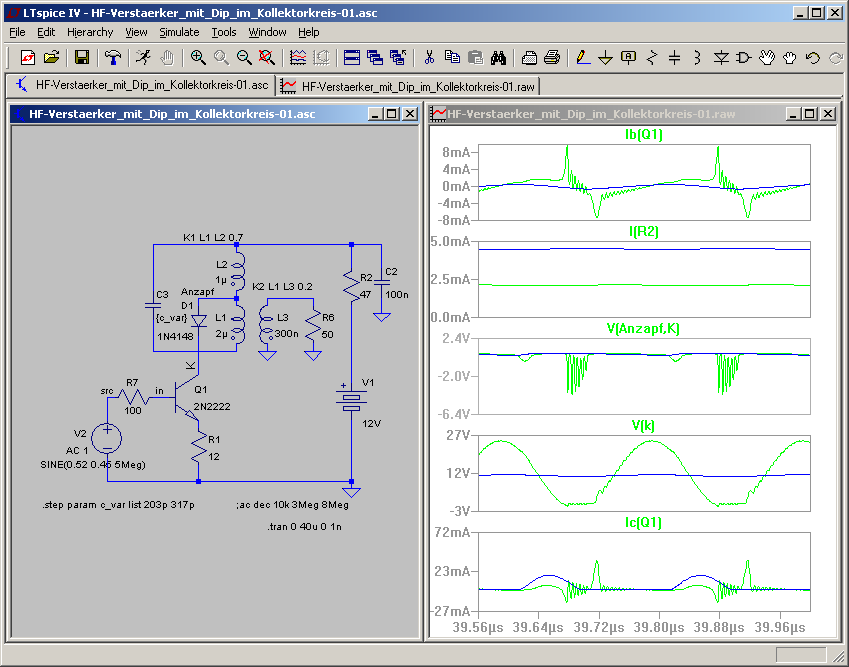This screenshot has height=667, width=849.
Task: Copy with the toolbar copy icon
Action: tap(452, 57)
